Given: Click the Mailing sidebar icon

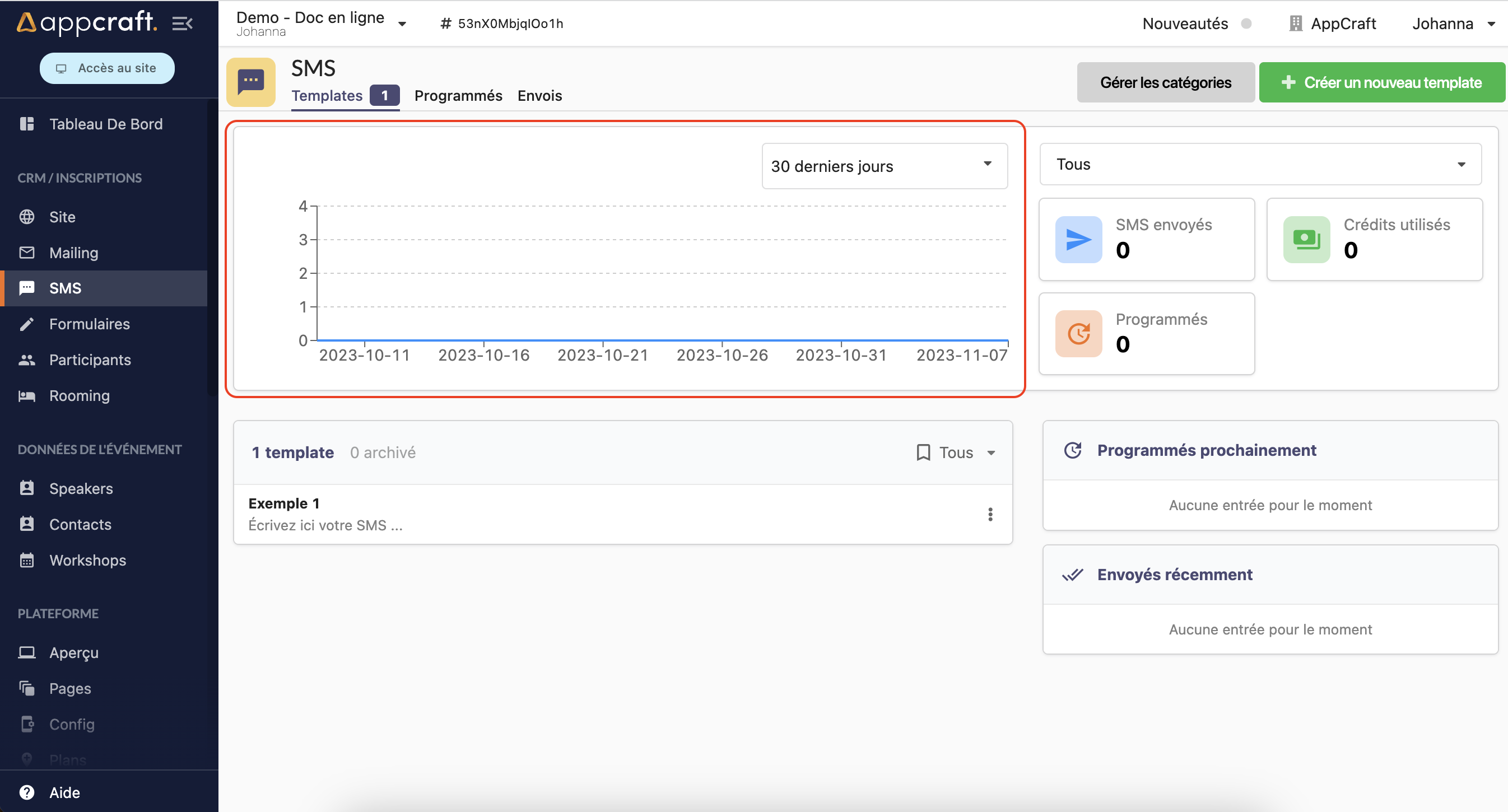Looking at the screenshot, I should pos(27,252).
